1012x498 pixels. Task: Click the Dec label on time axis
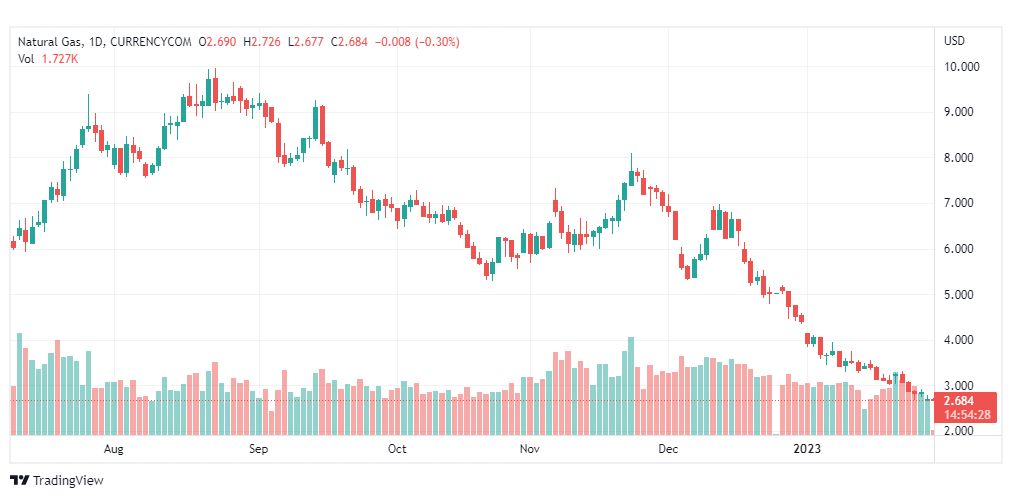(x=668, y=448)
